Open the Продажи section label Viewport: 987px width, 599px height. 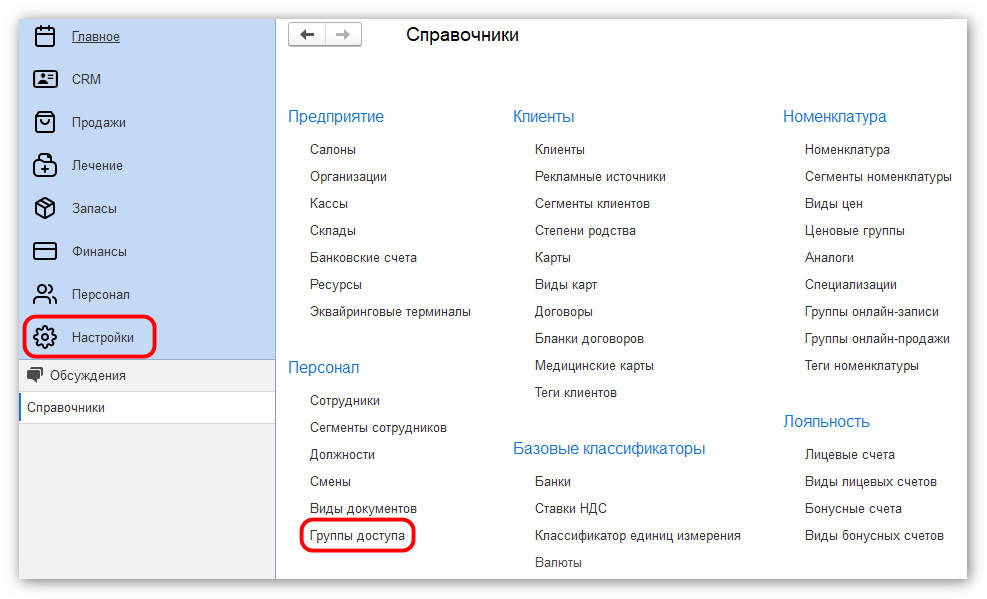[99, 123]
